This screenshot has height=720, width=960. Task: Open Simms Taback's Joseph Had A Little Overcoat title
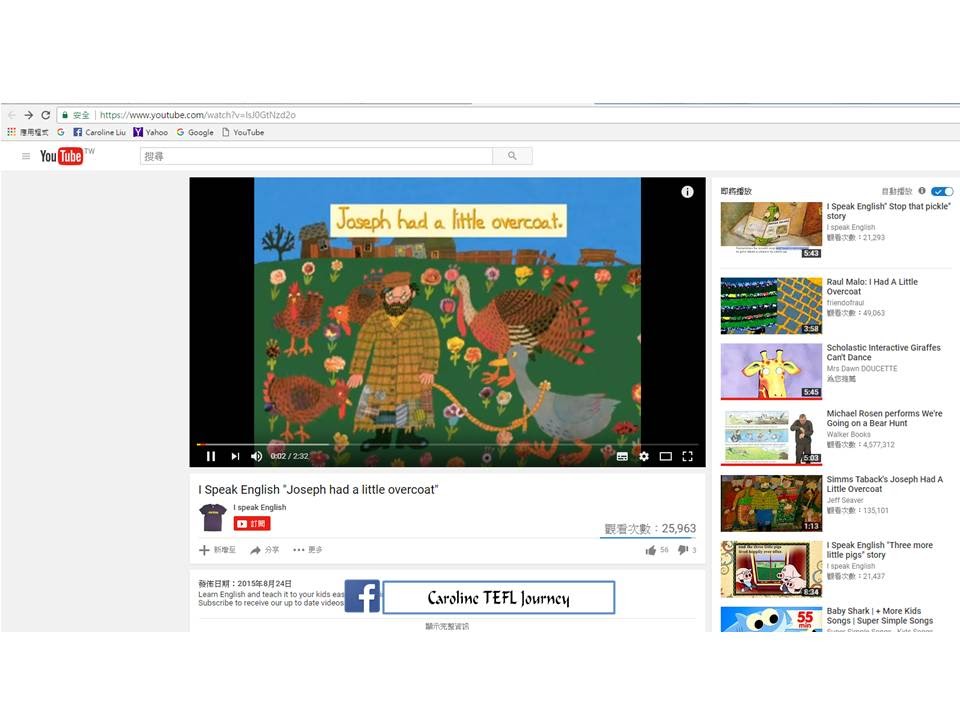tap(885, 484)
